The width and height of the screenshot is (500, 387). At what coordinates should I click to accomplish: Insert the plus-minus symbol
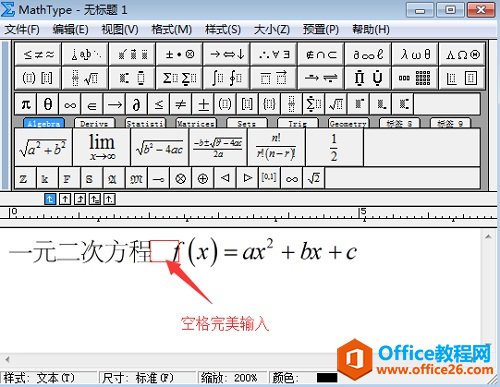[203, 105]
